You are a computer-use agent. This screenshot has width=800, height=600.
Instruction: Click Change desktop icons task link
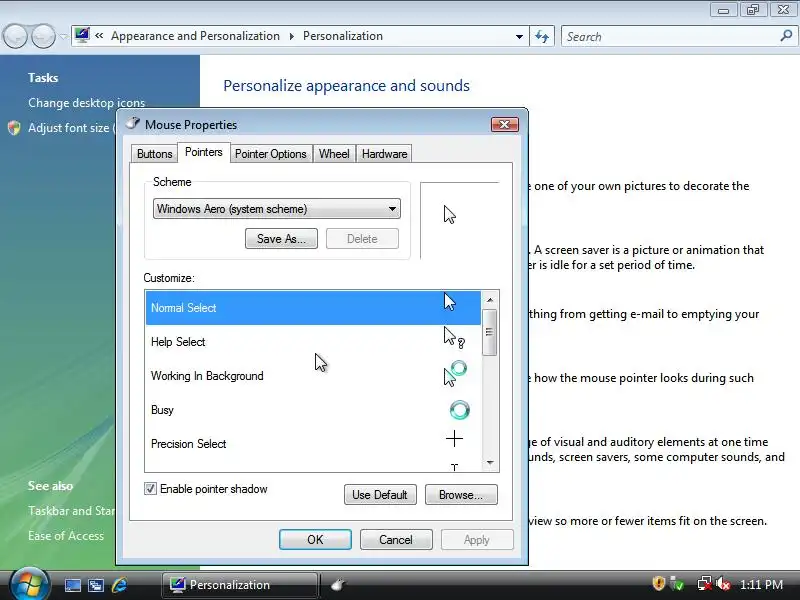click(x=87, y=103)
